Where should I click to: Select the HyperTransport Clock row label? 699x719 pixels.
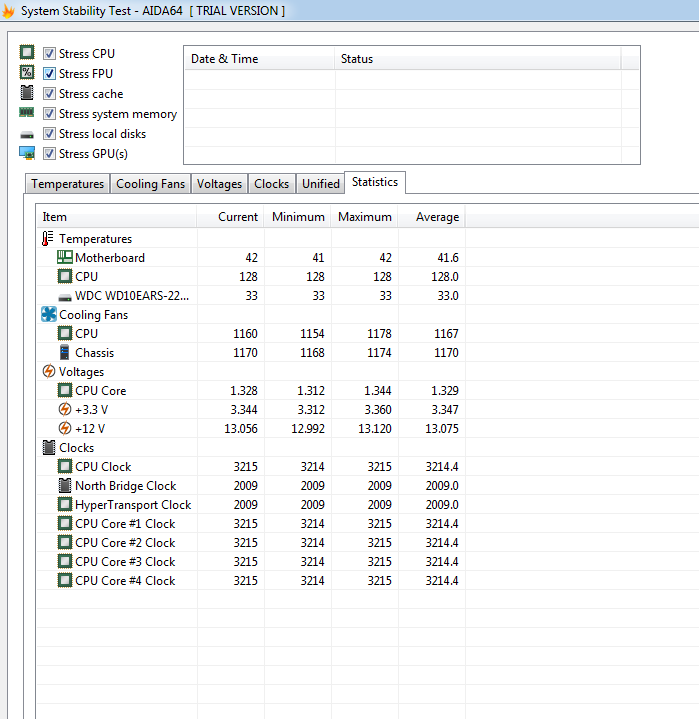pyautogui.click(x=133, y=505)
